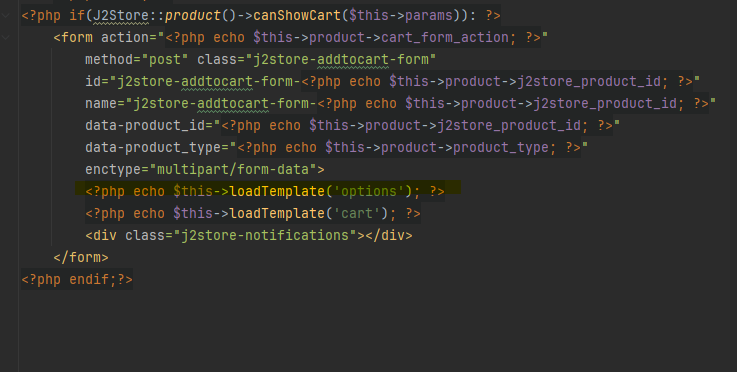Click 'j2store_product_id' on the id attribute line
The image size is (737, 372).
click(x=589, y=82)
